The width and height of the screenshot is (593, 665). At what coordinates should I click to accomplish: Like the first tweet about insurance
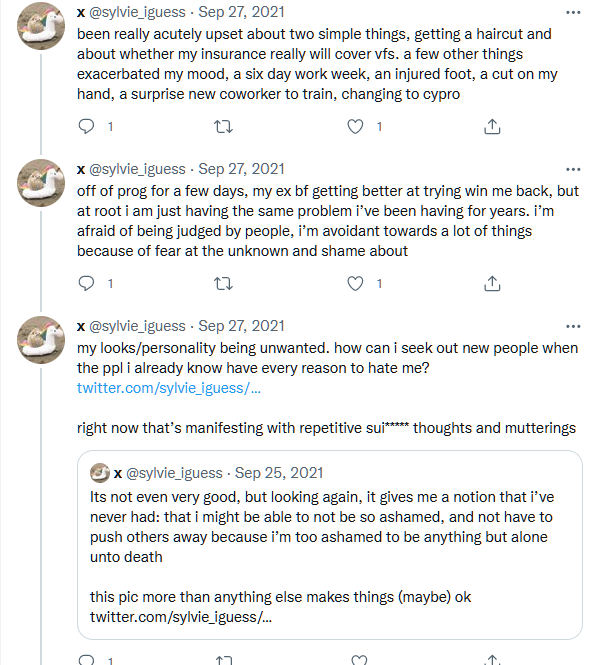tap(355, 126)
